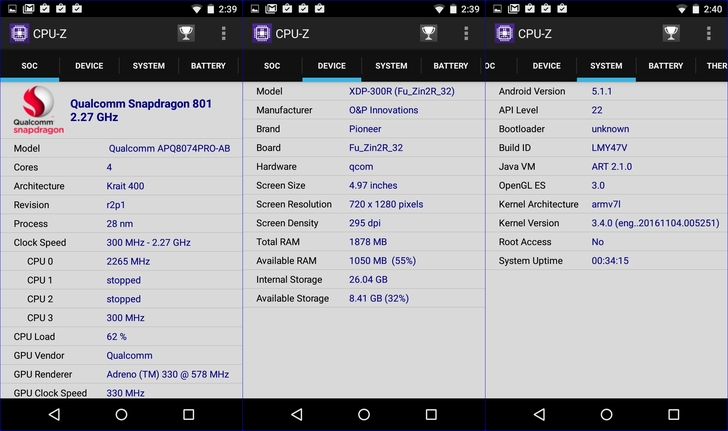Select the partially visible THER tab

pyautogui.click(x=716, y=66)
